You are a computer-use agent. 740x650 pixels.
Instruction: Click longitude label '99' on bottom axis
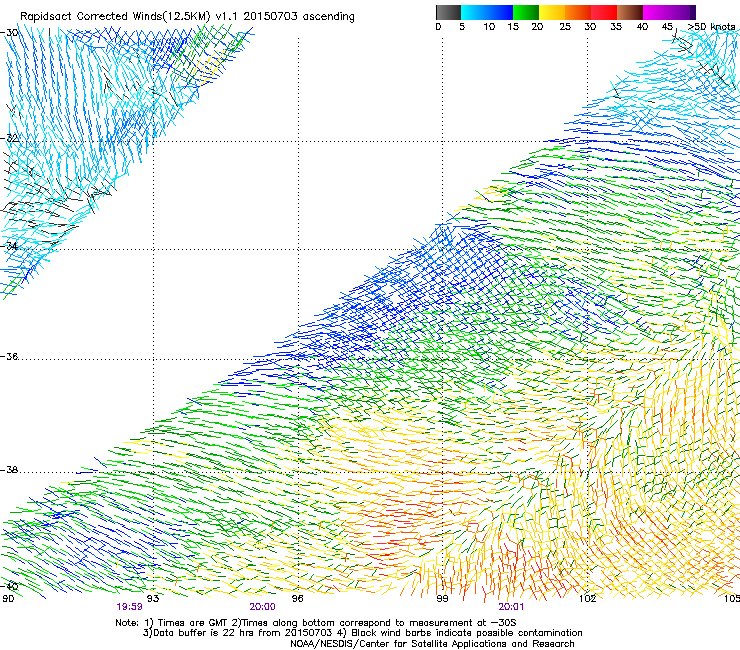442,599
